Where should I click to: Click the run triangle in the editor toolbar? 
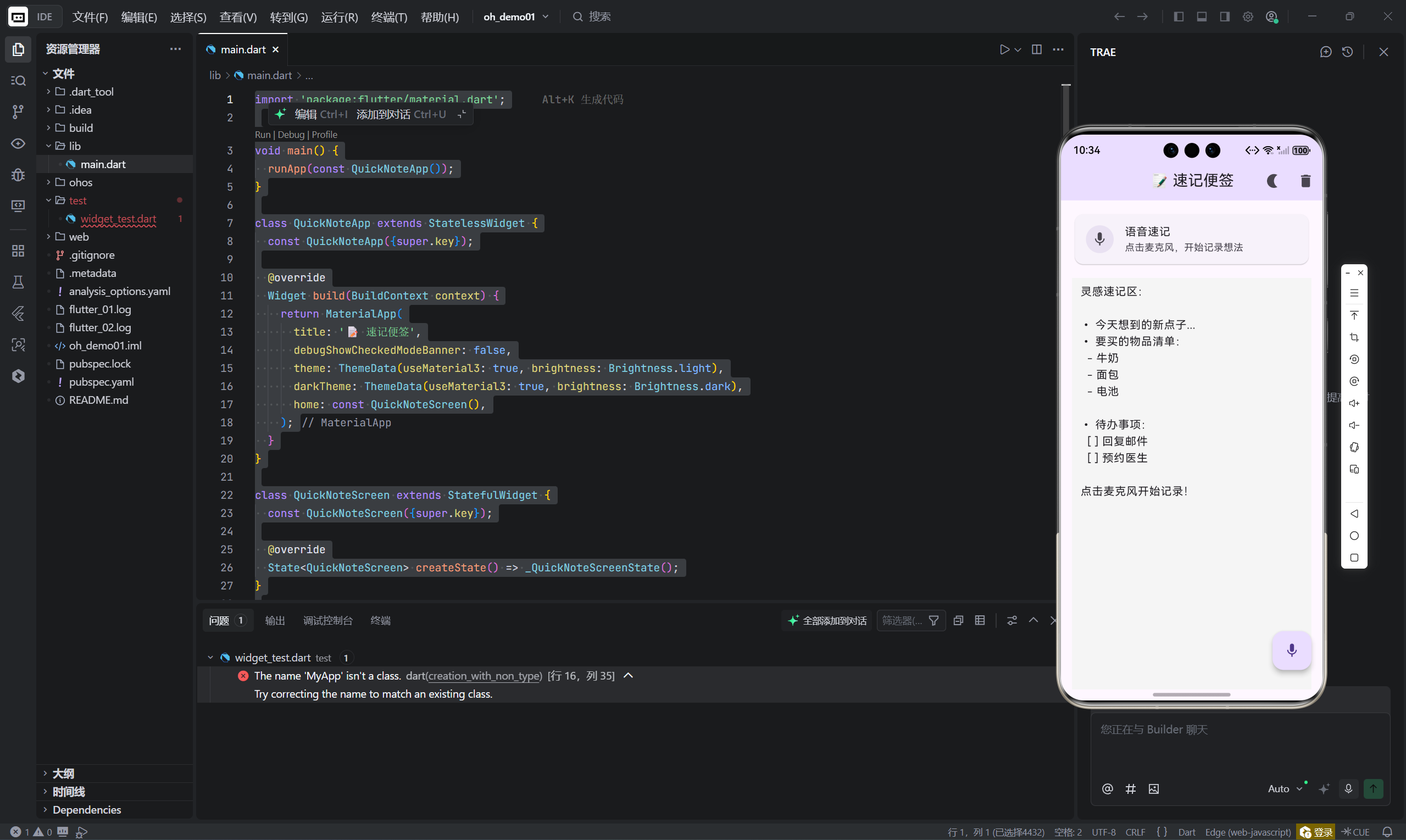[1004, 50]
